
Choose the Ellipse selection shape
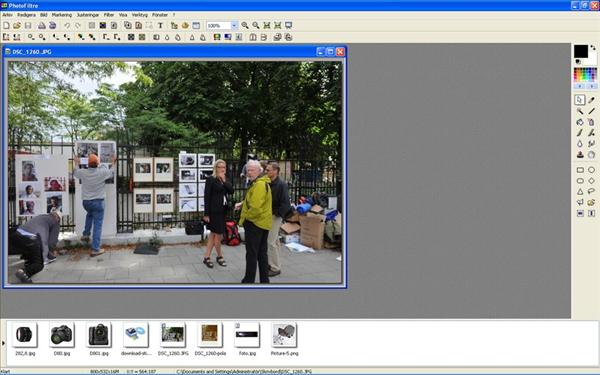coord(592,170)
